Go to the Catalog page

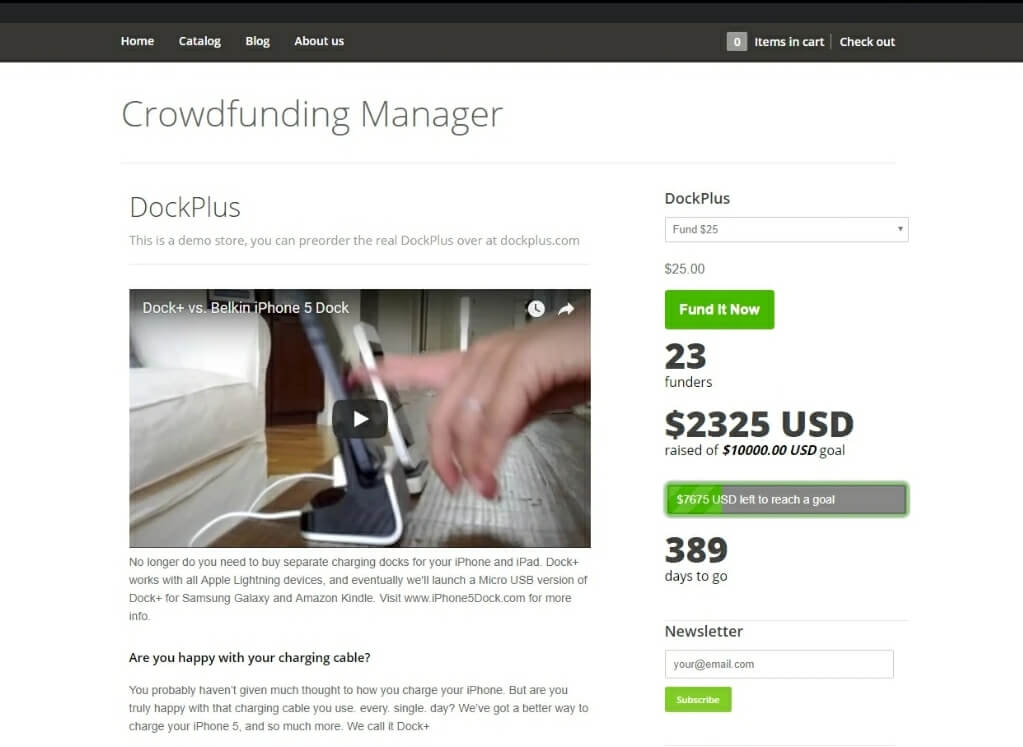200,41
